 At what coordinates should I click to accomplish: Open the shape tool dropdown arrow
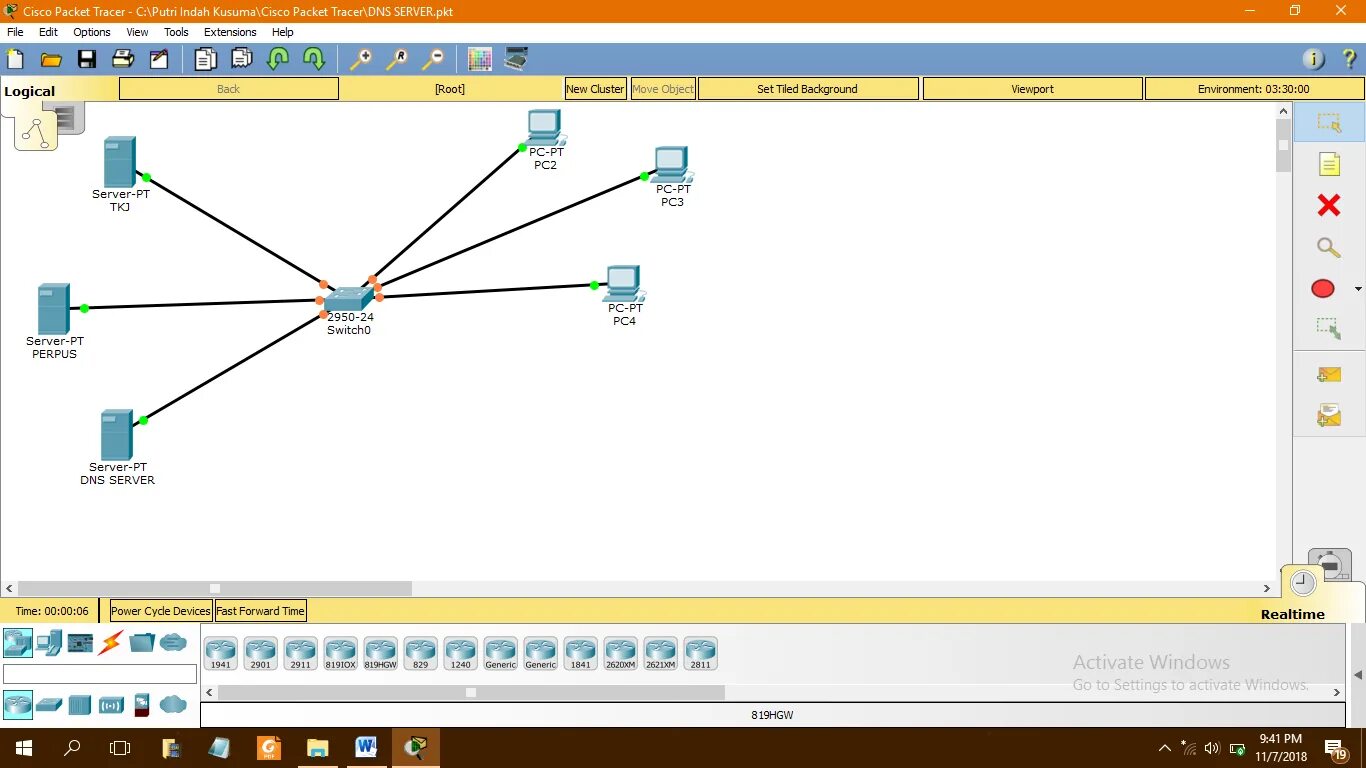click(x=1358, y=289)
